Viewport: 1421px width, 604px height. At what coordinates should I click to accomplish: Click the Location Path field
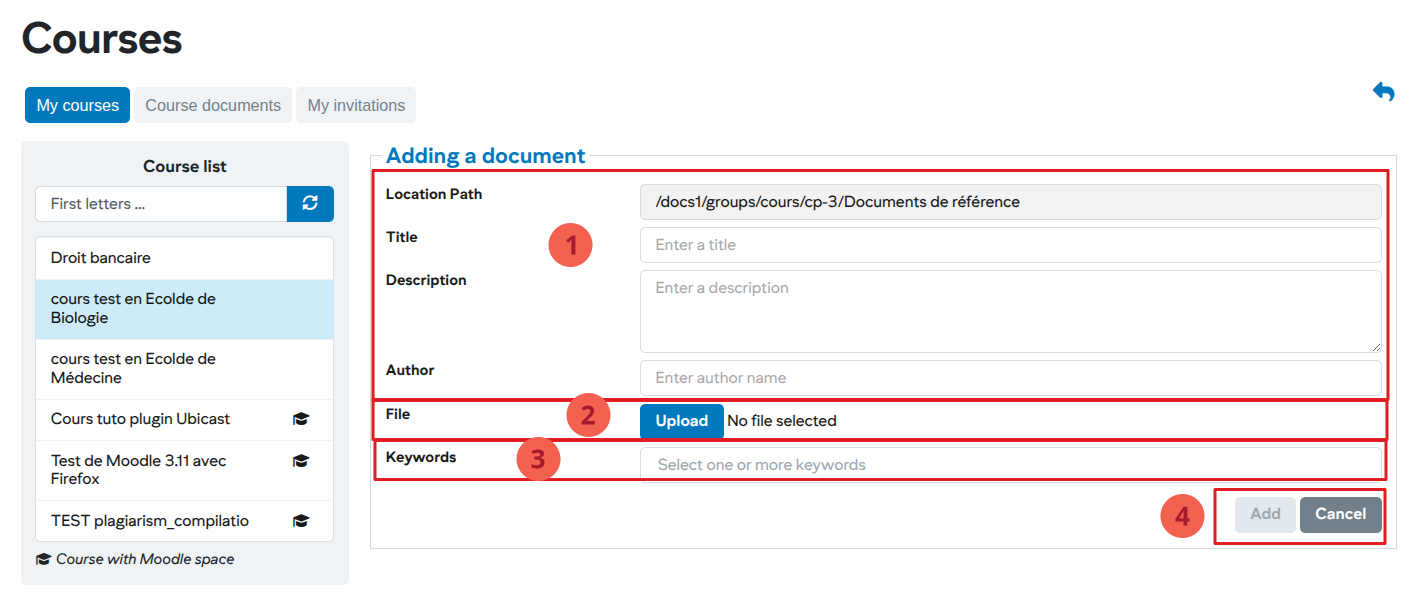point(1010,202)
